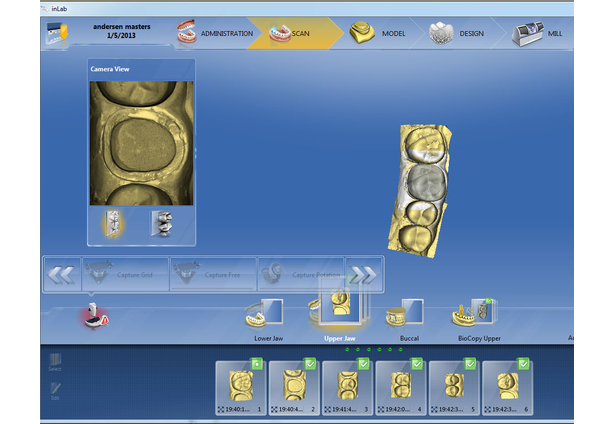Click the scanner device icon with red warning

tap(96, 315)
